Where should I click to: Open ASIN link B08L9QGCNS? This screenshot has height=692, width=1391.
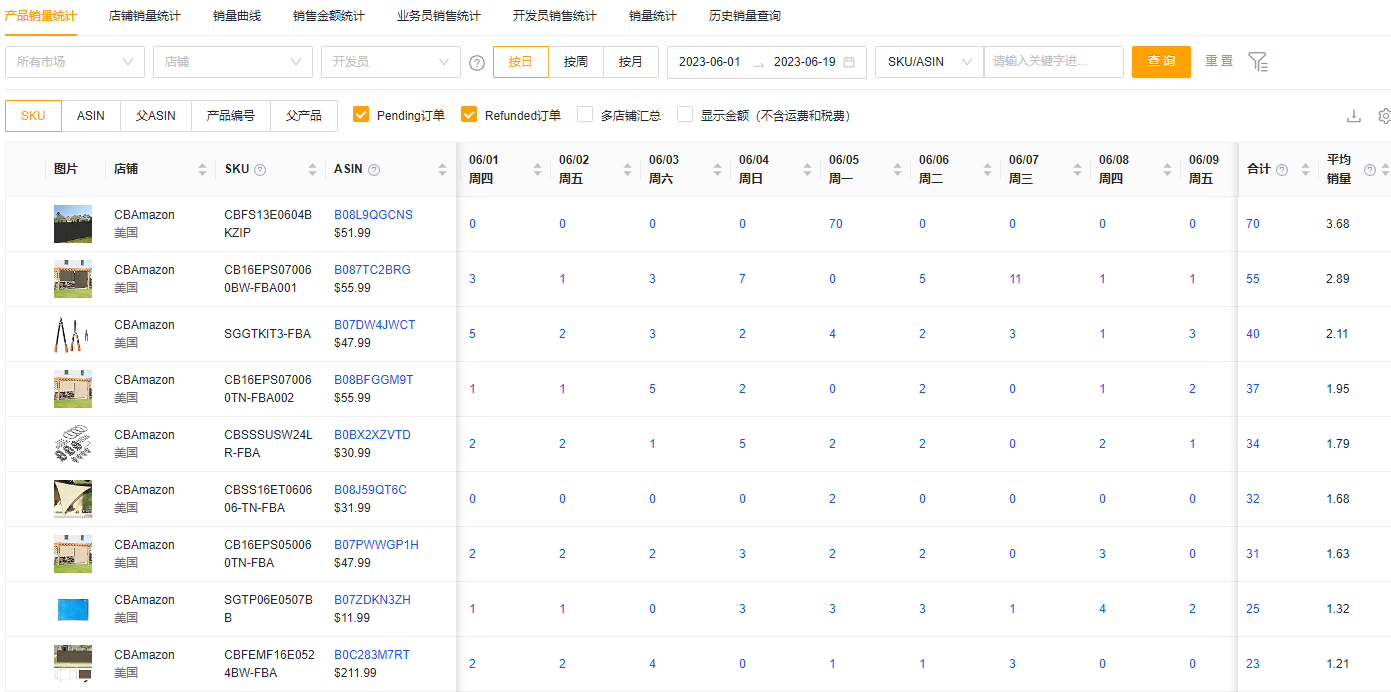[373, 215]
